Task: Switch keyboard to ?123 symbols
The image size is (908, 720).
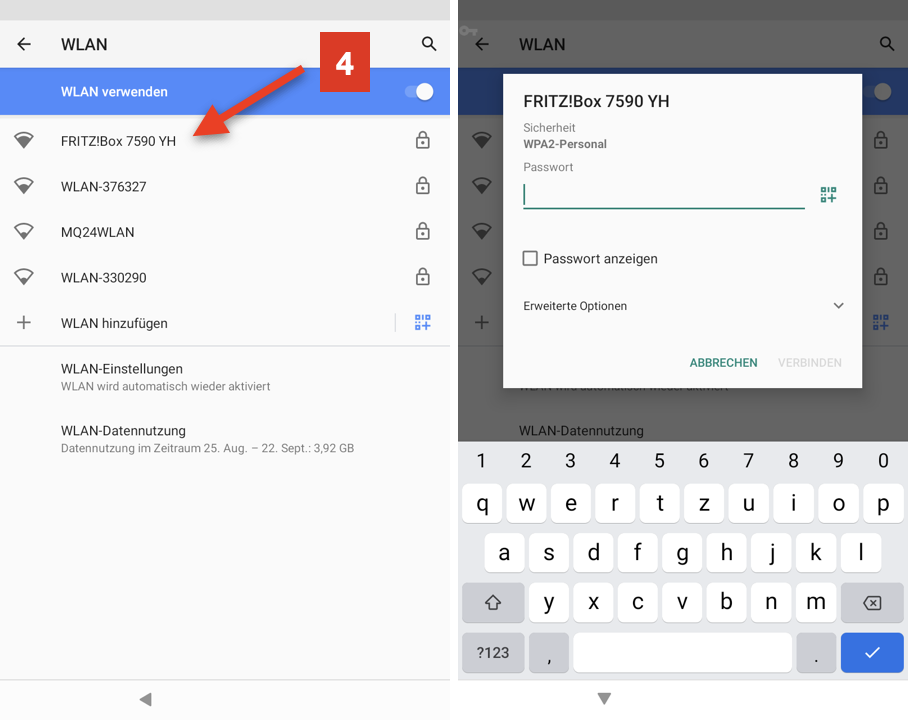Action: (x=493, y=652)
